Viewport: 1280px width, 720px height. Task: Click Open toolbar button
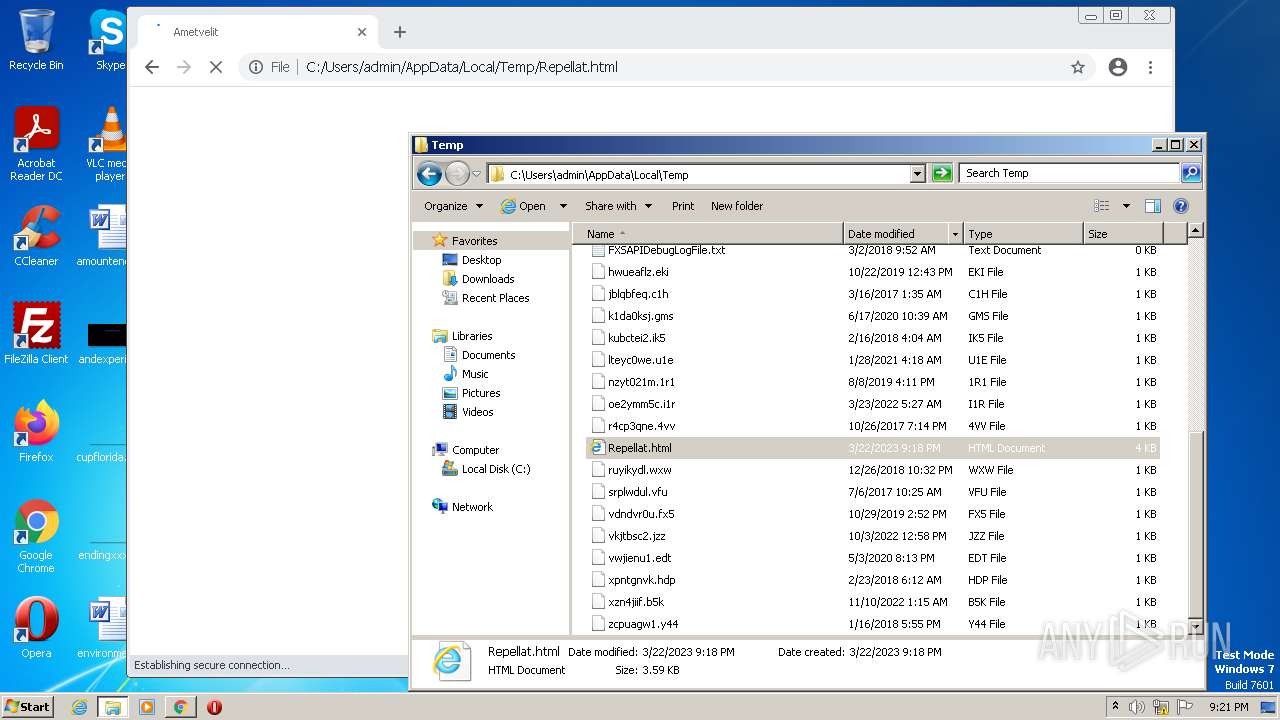click(x=523, y=206)
